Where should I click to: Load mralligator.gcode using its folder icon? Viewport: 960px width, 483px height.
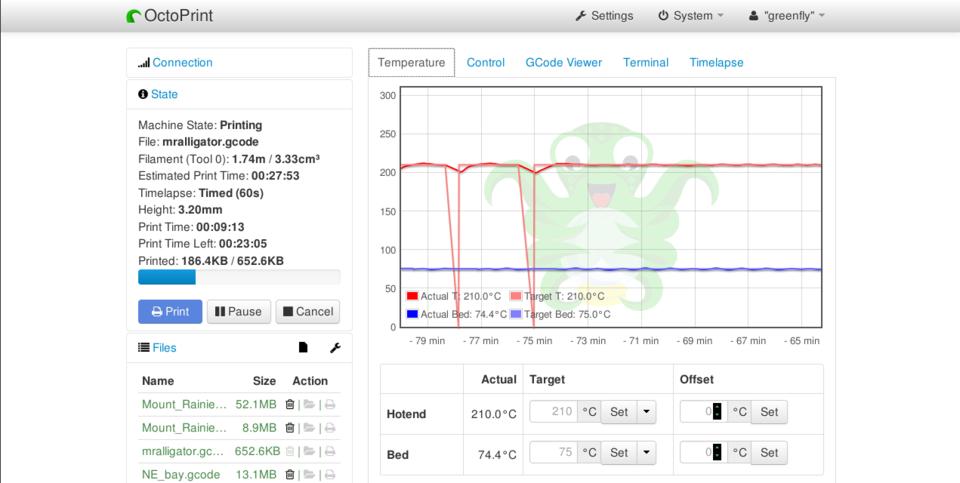click(x=309, y=451)
